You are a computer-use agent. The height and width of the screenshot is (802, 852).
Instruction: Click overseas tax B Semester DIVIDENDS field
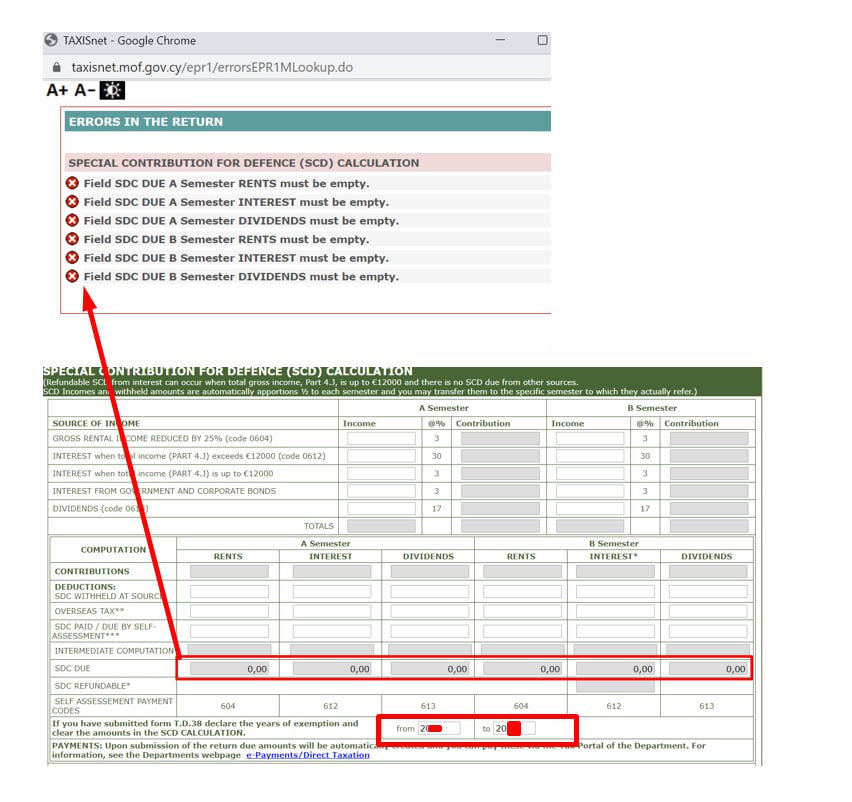[x=707, y=611]
